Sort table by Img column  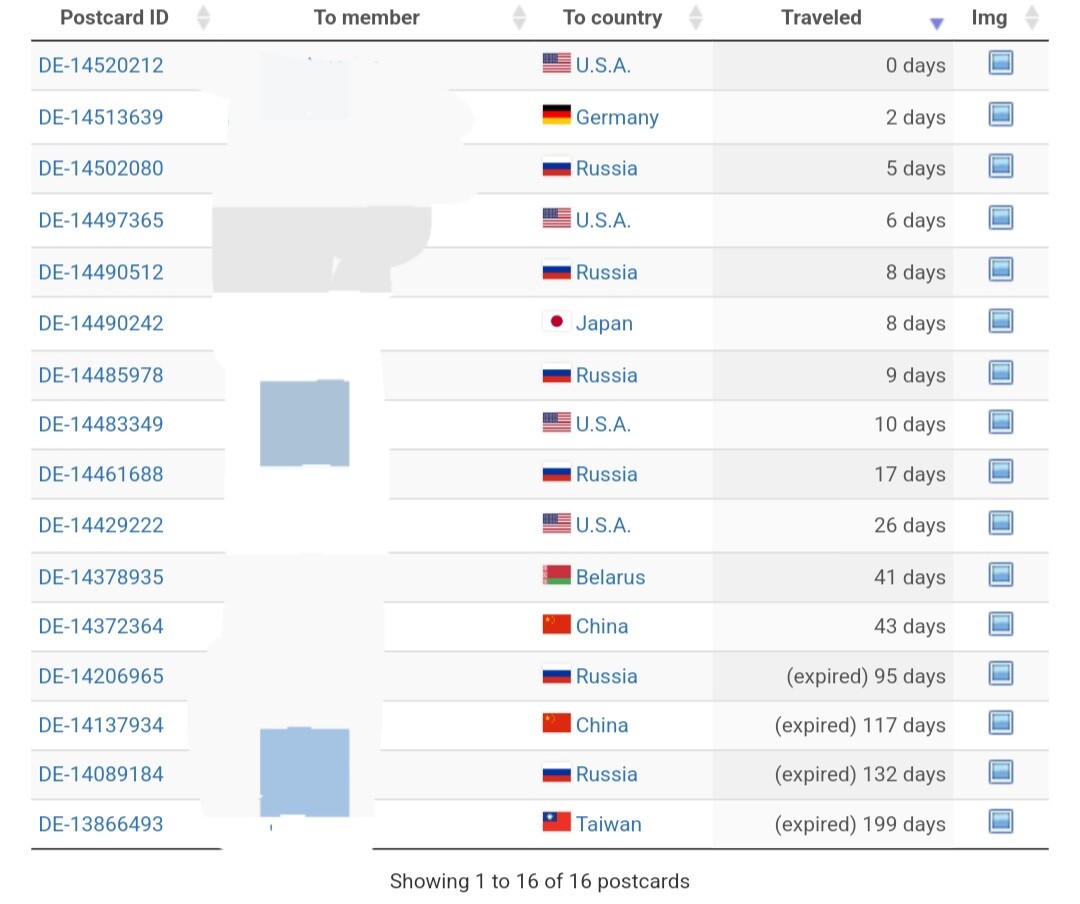[x=1033, y=18]
